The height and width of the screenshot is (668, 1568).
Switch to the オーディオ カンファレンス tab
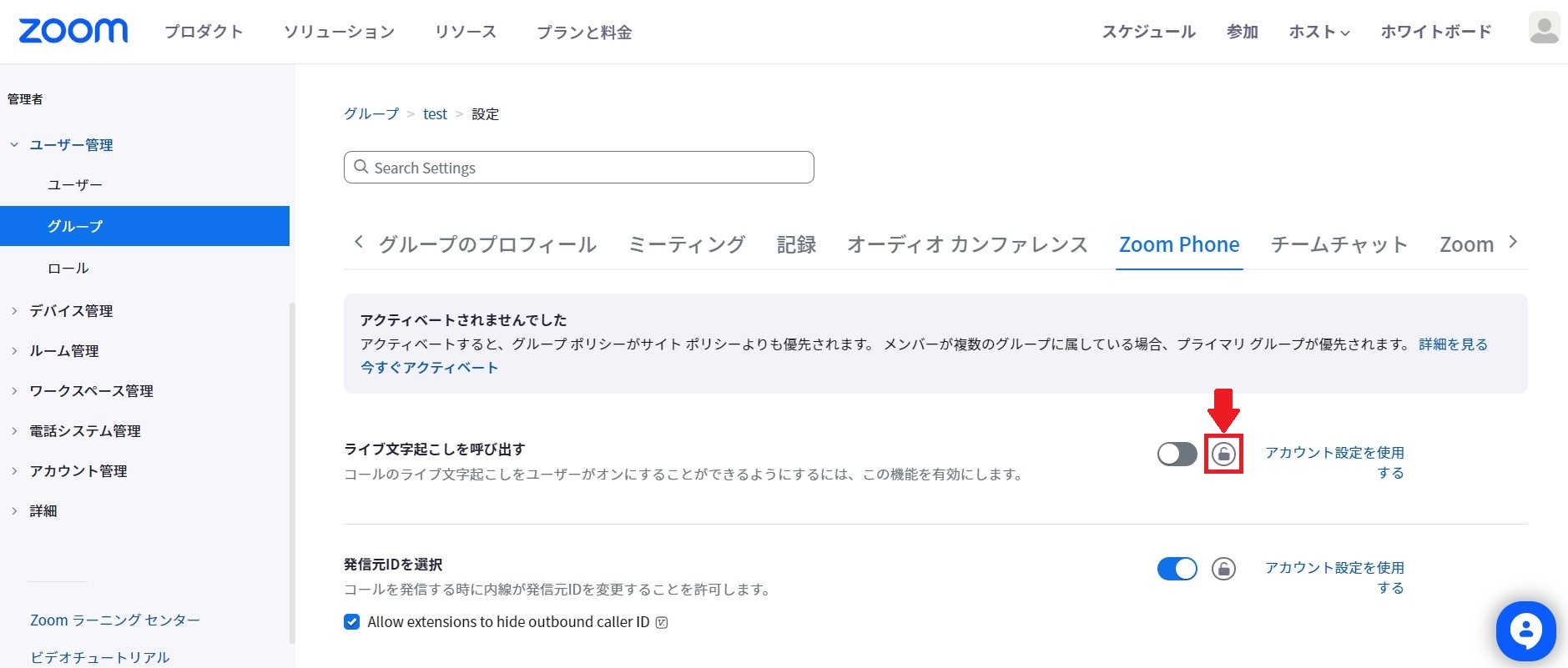coord(967,244)
